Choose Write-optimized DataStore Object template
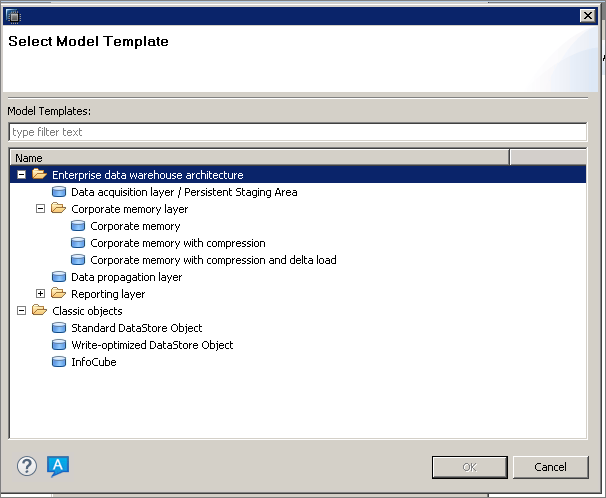Image resolution: width=606 pixels, height=498 pixels. coord(152,345)
